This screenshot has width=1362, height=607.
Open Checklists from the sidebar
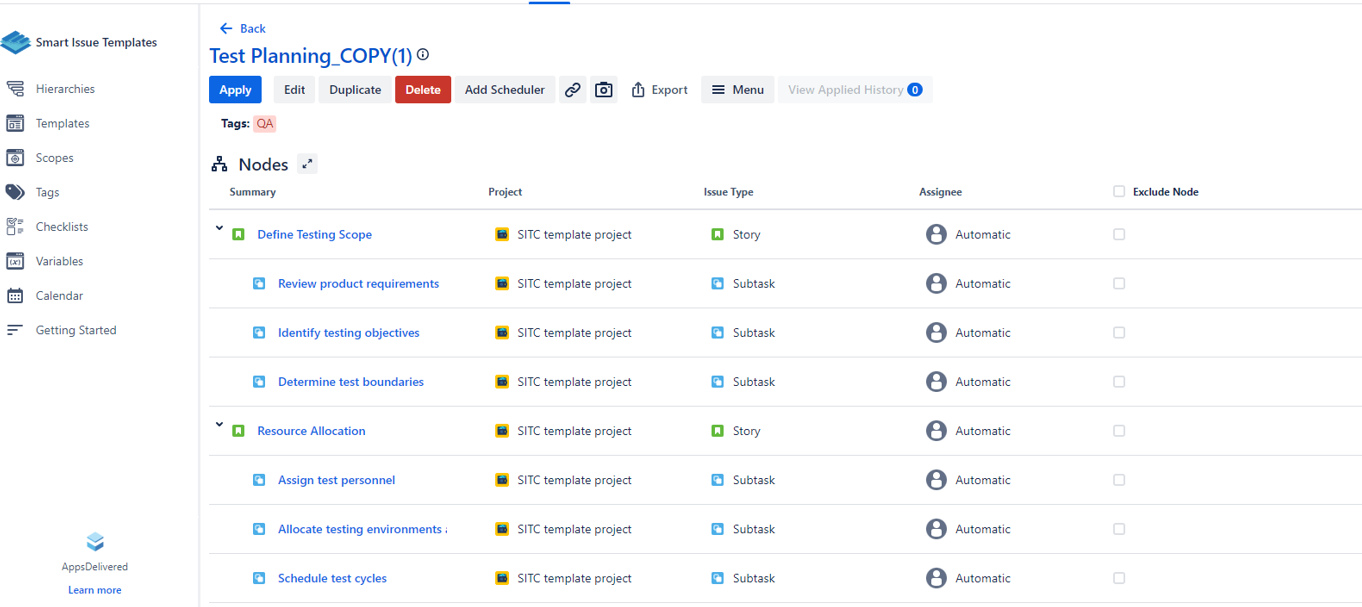pos(62,227)
